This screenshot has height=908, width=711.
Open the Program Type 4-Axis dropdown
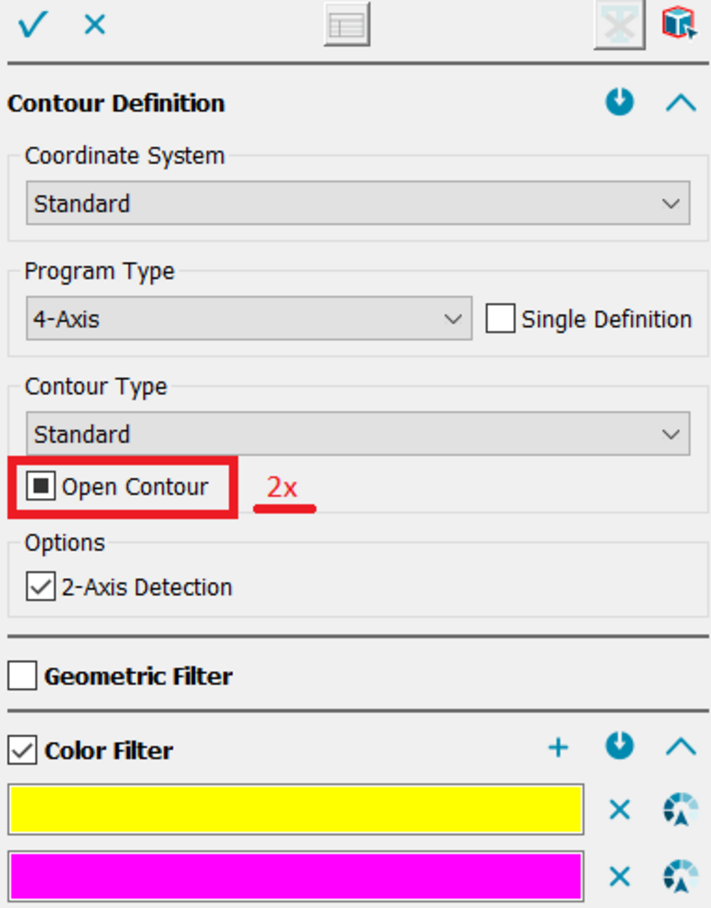pos(248,319)
